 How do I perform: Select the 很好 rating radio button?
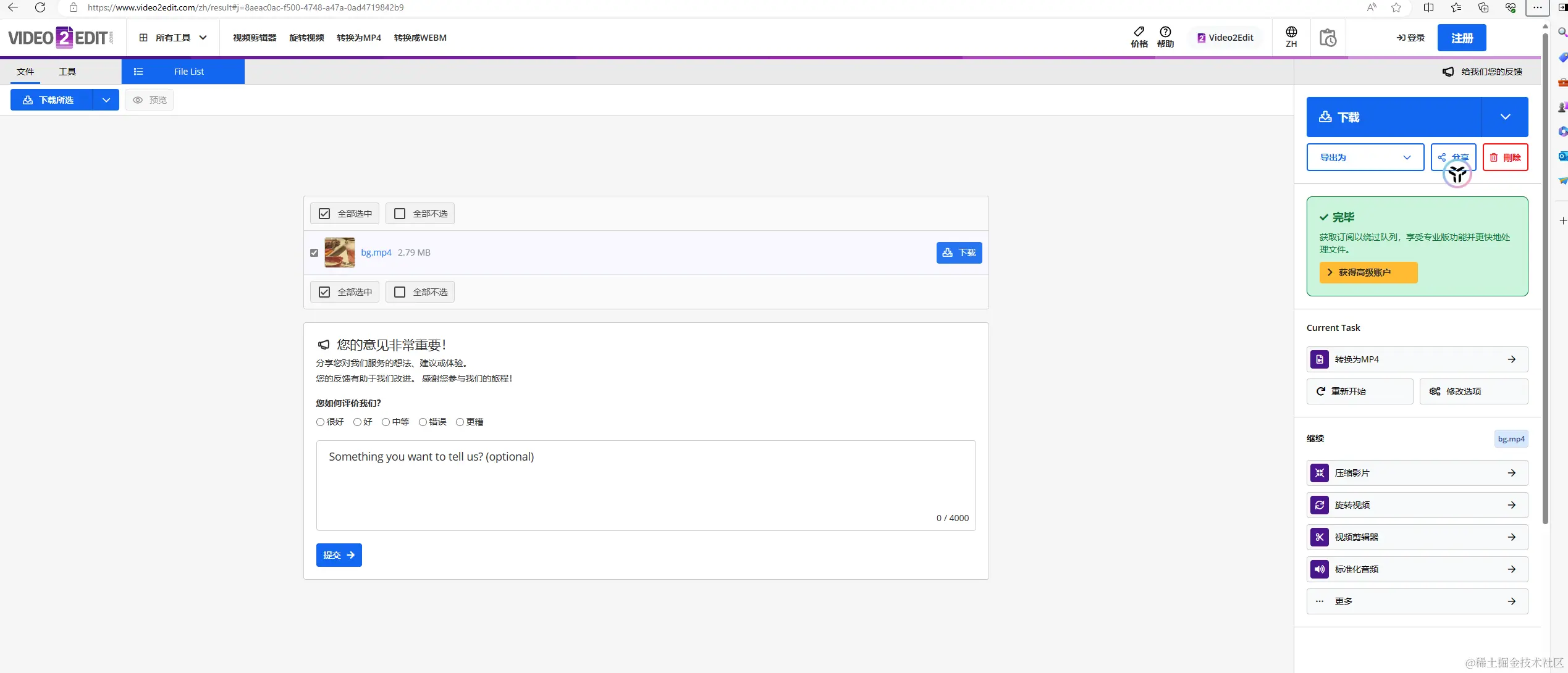pyautogui.click(x=320, y=422)
